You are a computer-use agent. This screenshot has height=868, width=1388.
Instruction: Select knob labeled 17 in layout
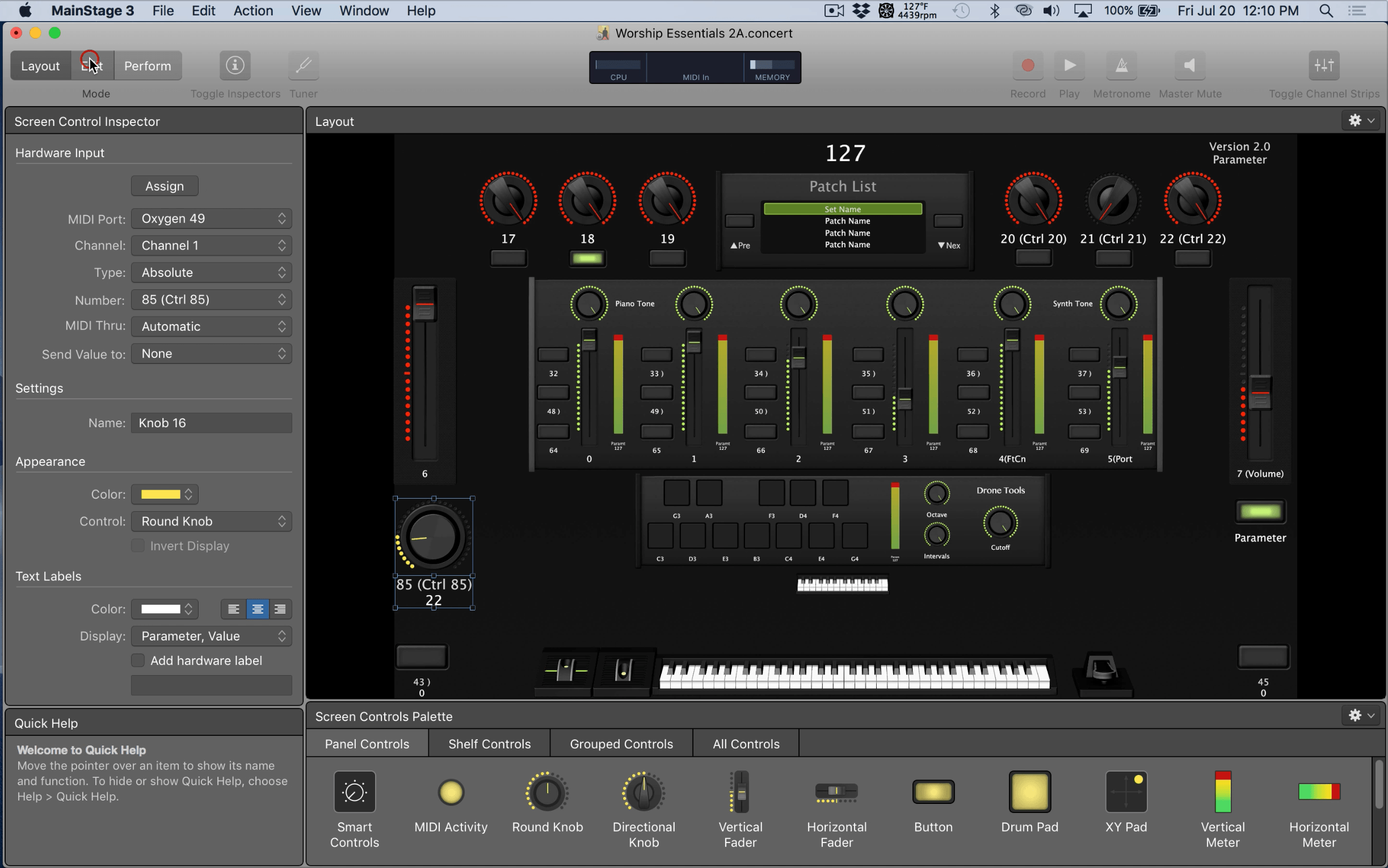coord(508,200)
